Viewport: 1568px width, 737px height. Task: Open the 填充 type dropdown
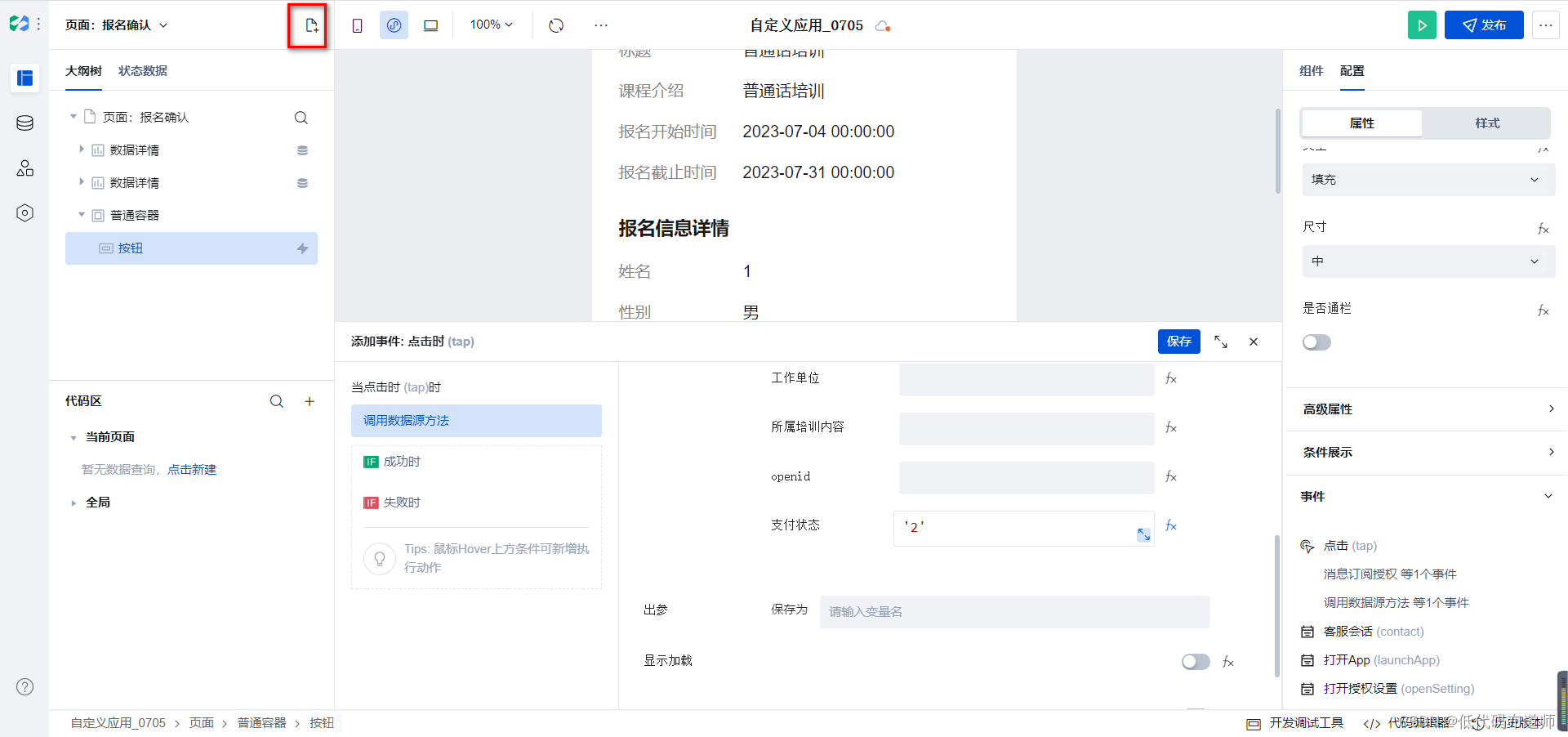[1428, 180]
